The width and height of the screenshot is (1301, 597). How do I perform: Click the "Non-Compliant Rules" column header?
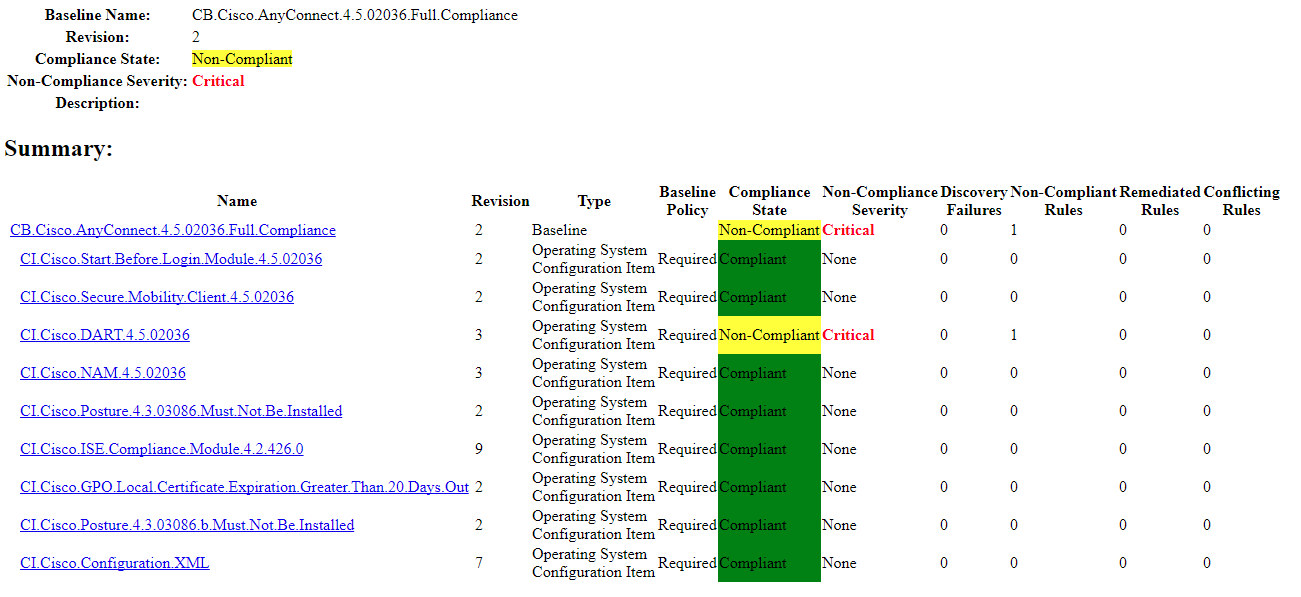tap(1063, 201)
